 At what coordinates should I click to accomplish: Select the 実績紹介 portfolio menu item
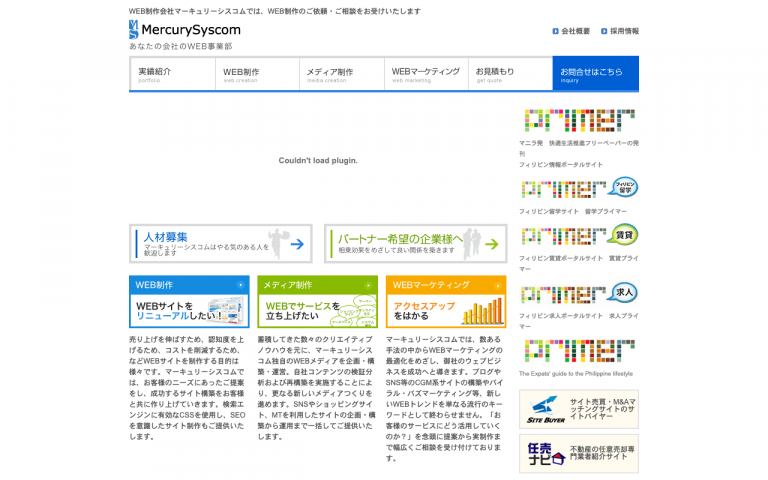pyautogui.click(x=172, y=74)
